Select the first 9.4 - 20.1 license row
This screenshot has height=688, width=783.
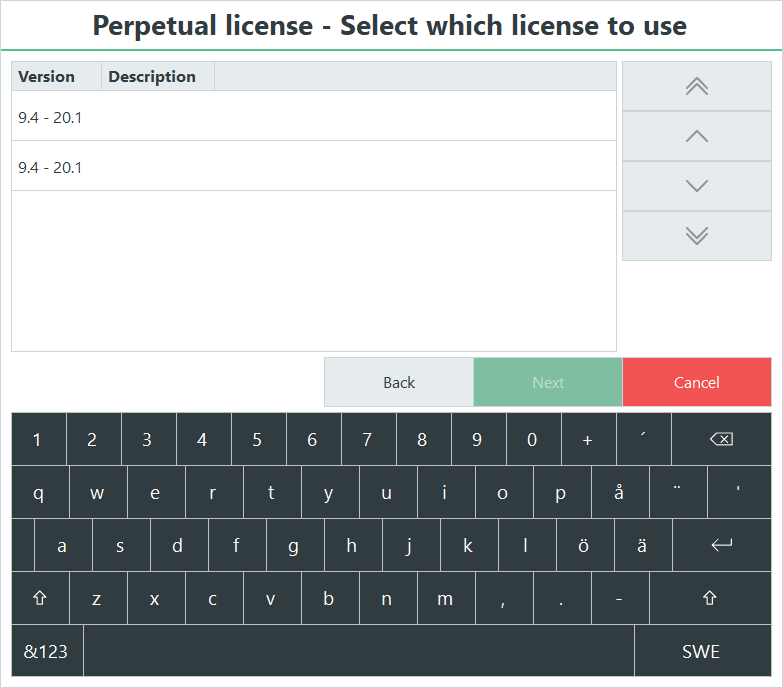[314, 116]
